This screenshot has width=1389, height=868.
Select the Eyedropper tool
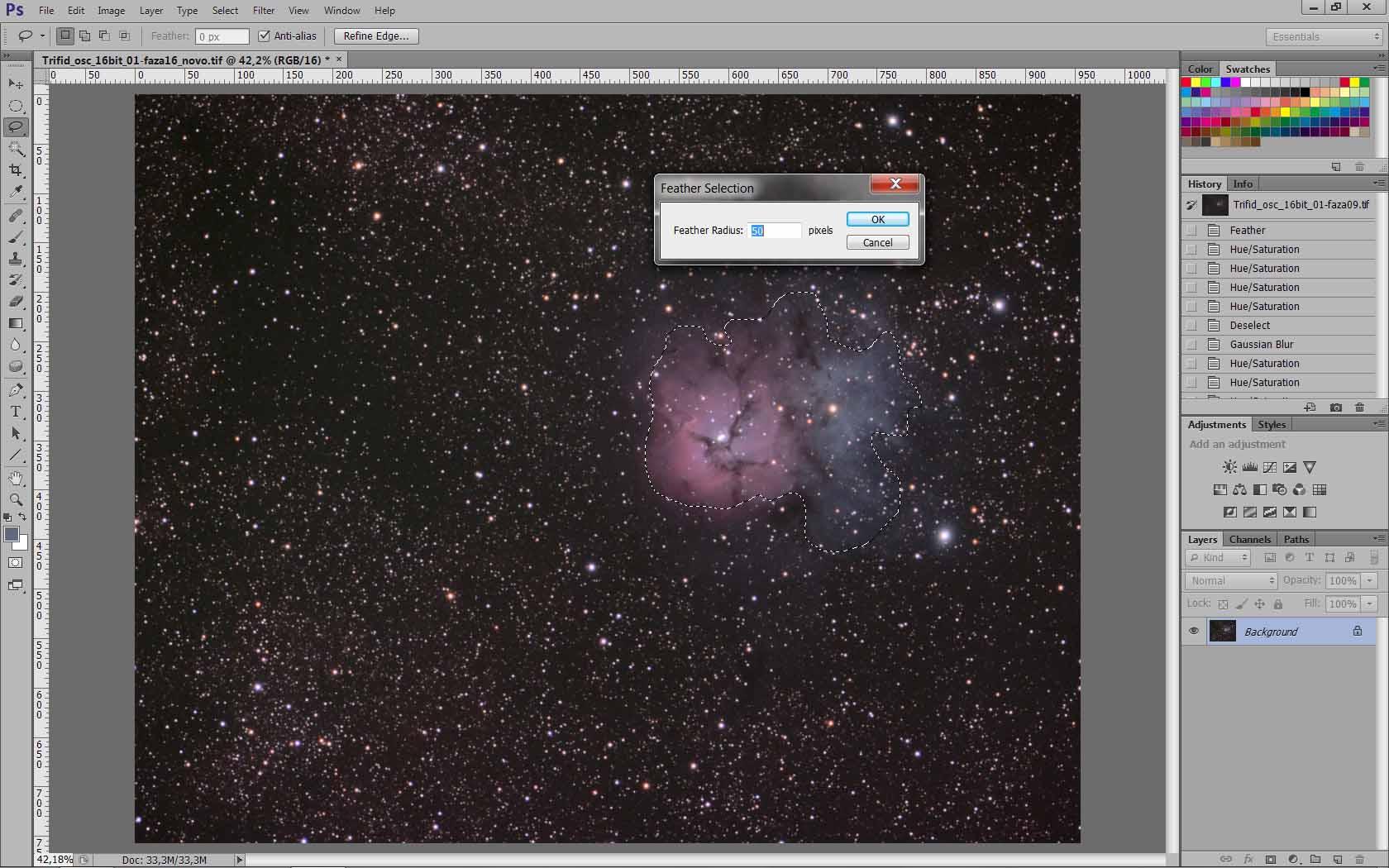(16, 191)
